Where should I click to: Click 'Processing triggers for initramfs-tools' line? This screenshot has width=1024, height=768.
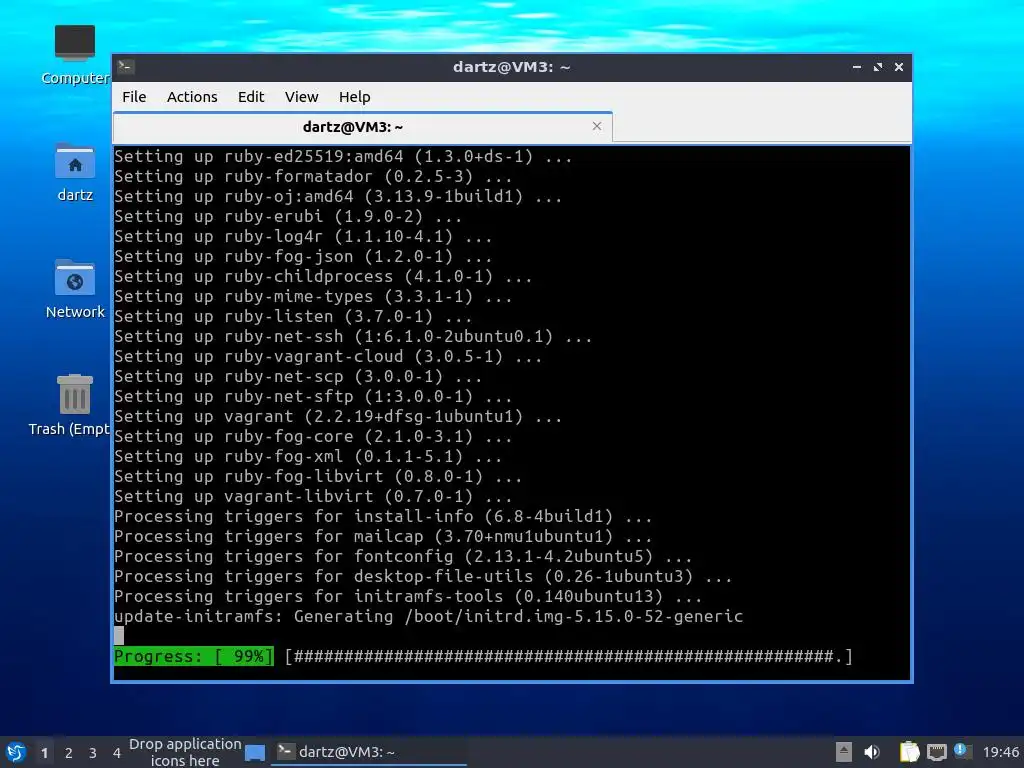[408, 596]
